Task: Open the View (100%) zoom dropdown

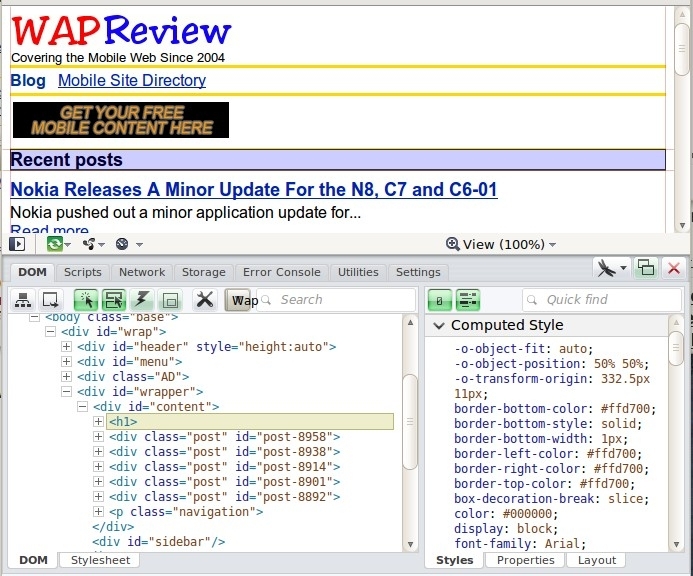Action: pos(501,244)
